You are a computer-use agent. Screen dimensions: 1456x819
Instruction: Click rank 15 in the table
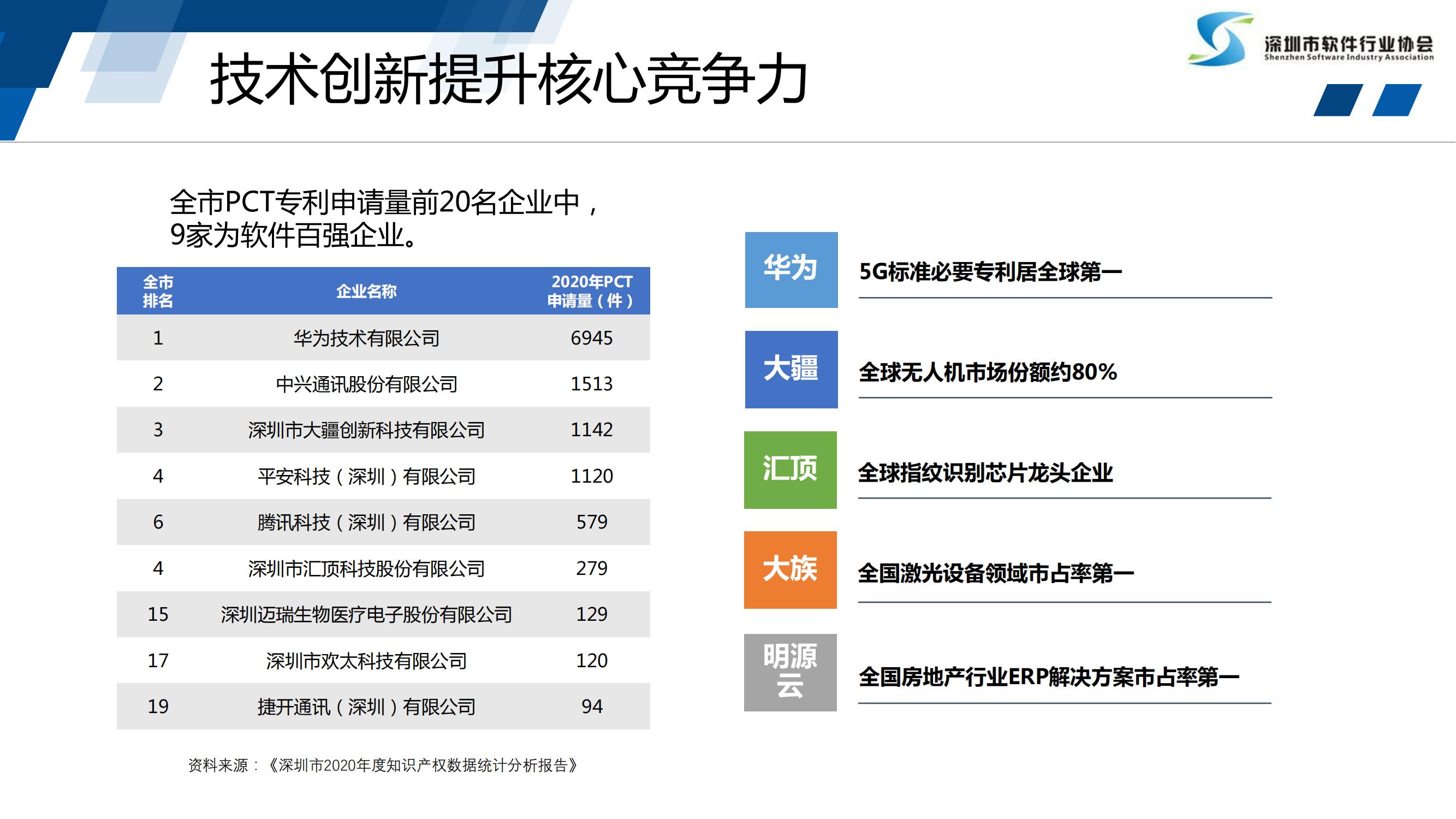(158, 614)
